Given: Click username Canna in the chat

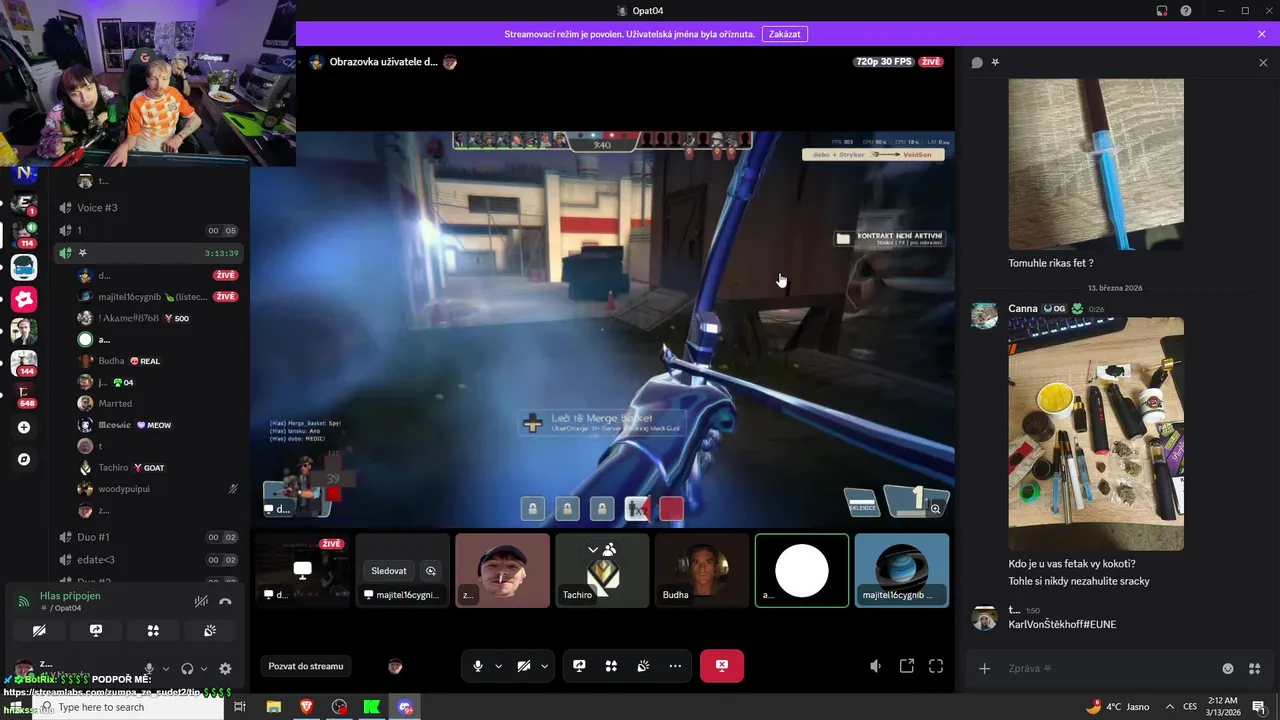Looking at the screenshot, I should [x=1023, y=309].
